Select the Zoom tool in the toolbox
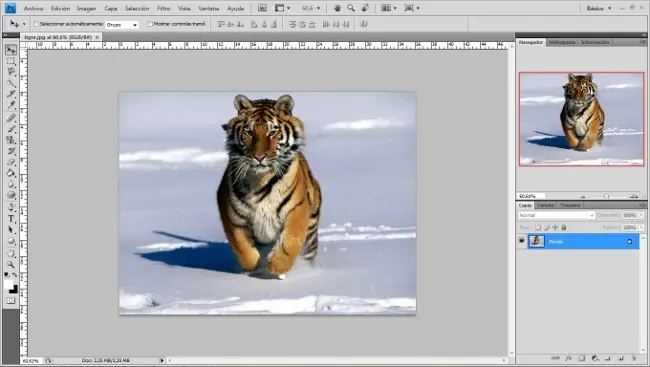Viewport: 650px width, 367px height. [11, 264]
